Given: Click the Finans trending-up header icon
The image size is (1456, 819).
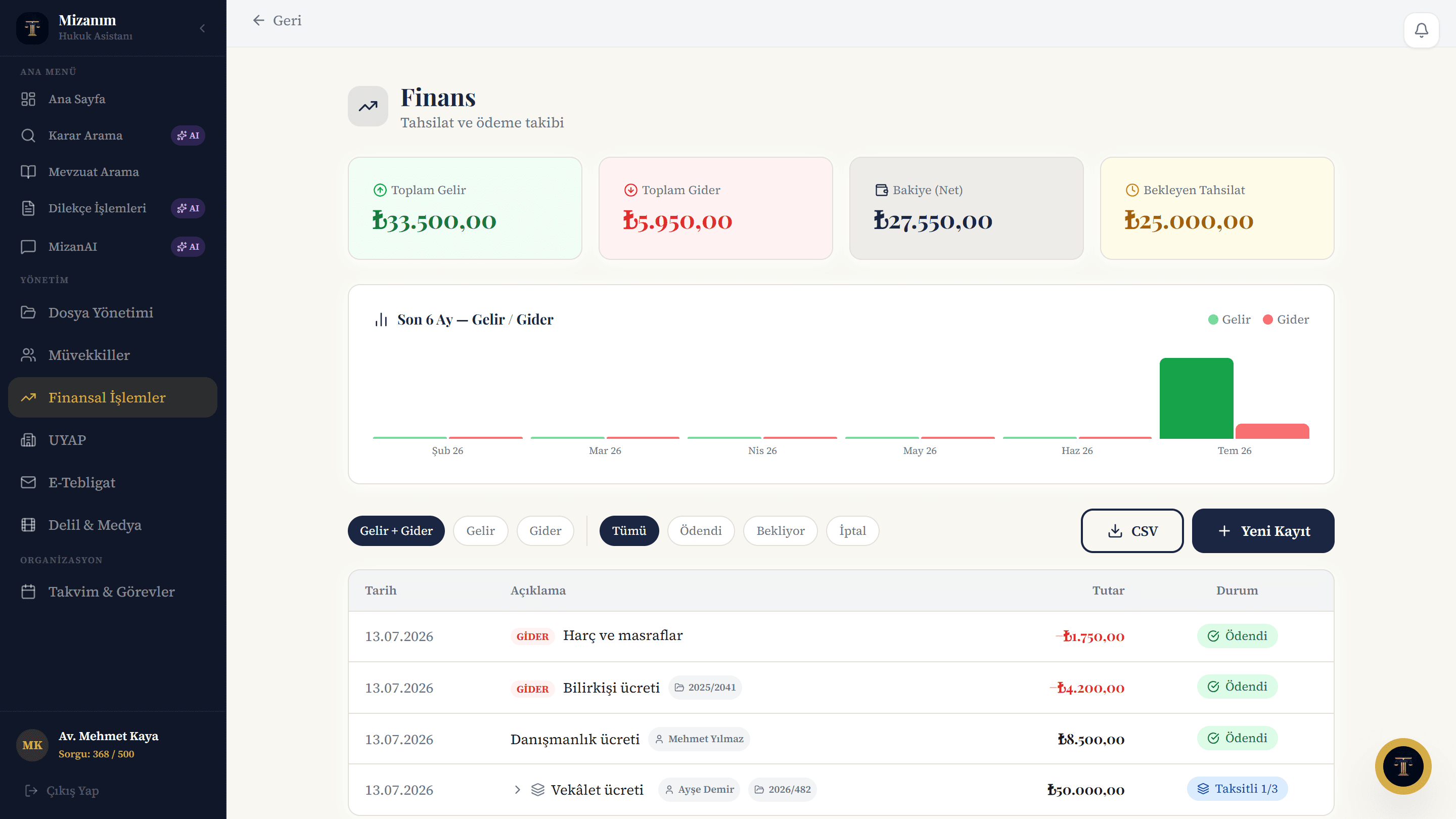Looking at the screenshot, I should coord(368,106).
